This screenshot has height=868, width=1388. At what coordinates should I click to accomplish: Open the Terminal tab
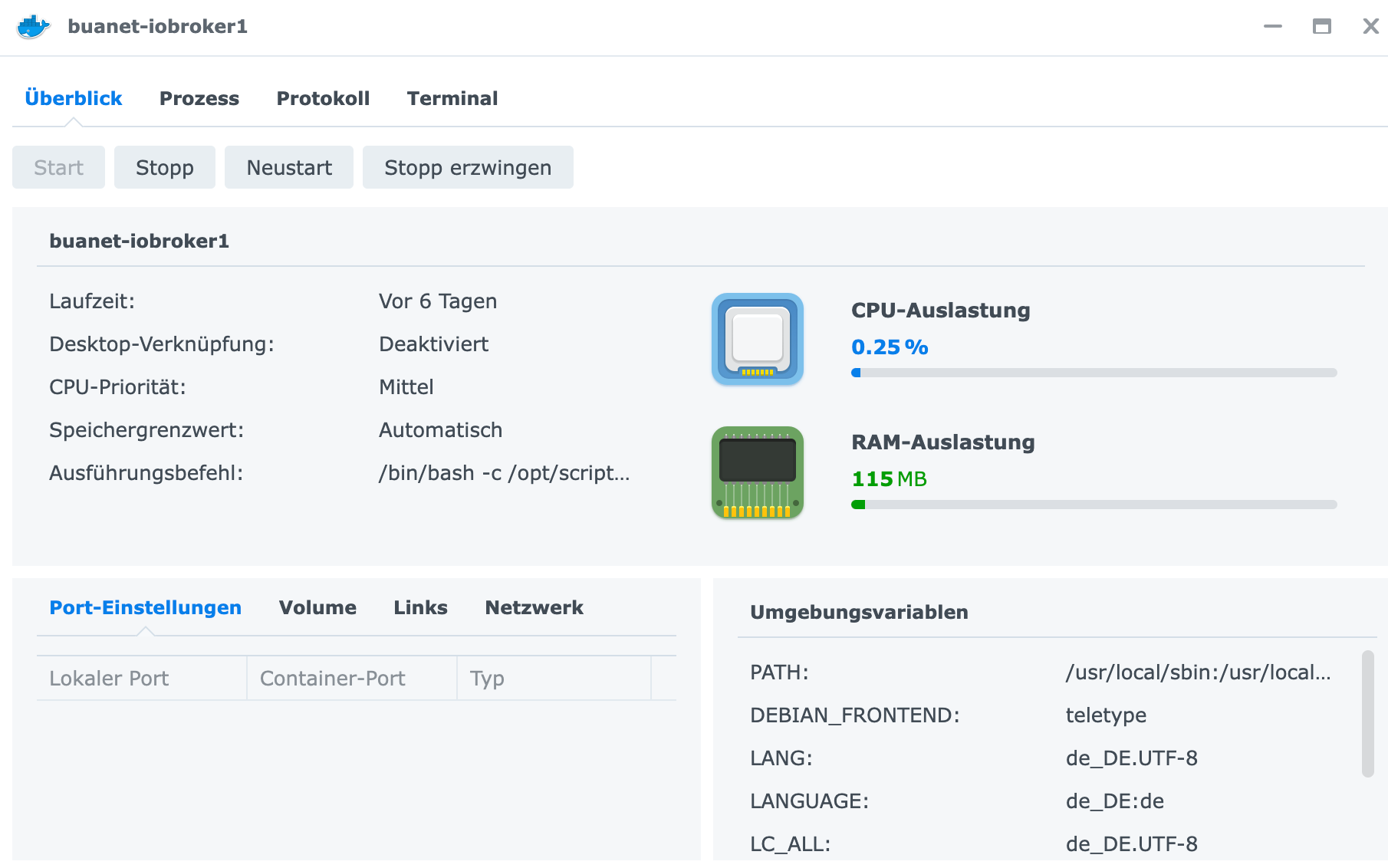point(452,99)
